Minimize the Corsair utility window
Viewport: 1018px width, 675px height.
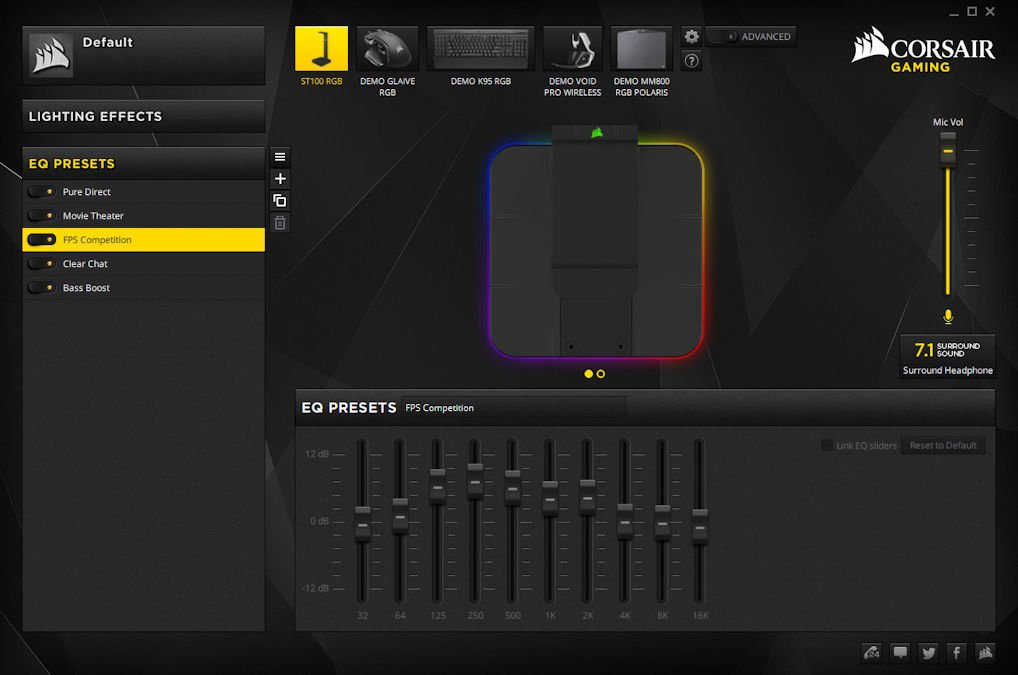pos(953,12)
